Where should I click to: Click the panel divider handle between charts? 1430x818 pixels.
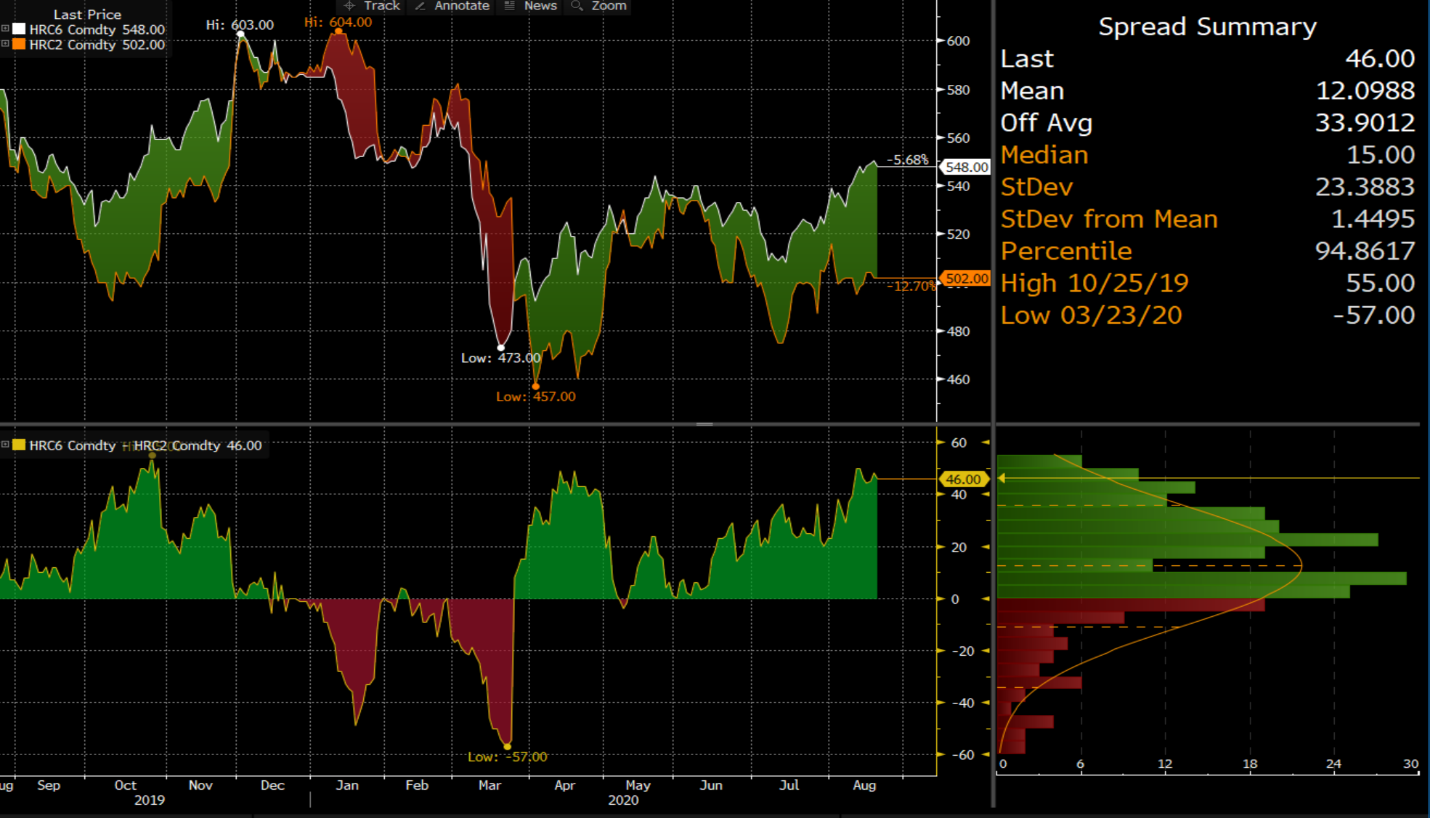pos(704,424)
